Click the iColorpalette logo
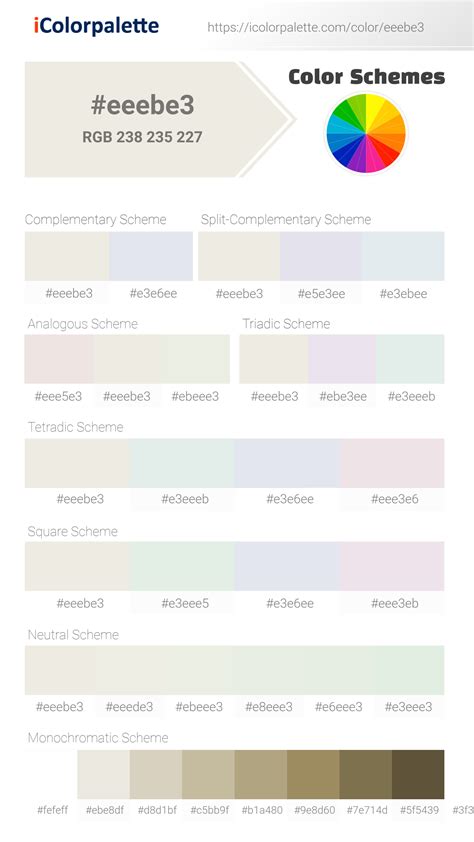This screenshot has width=474, height=842. click(96, 25)
